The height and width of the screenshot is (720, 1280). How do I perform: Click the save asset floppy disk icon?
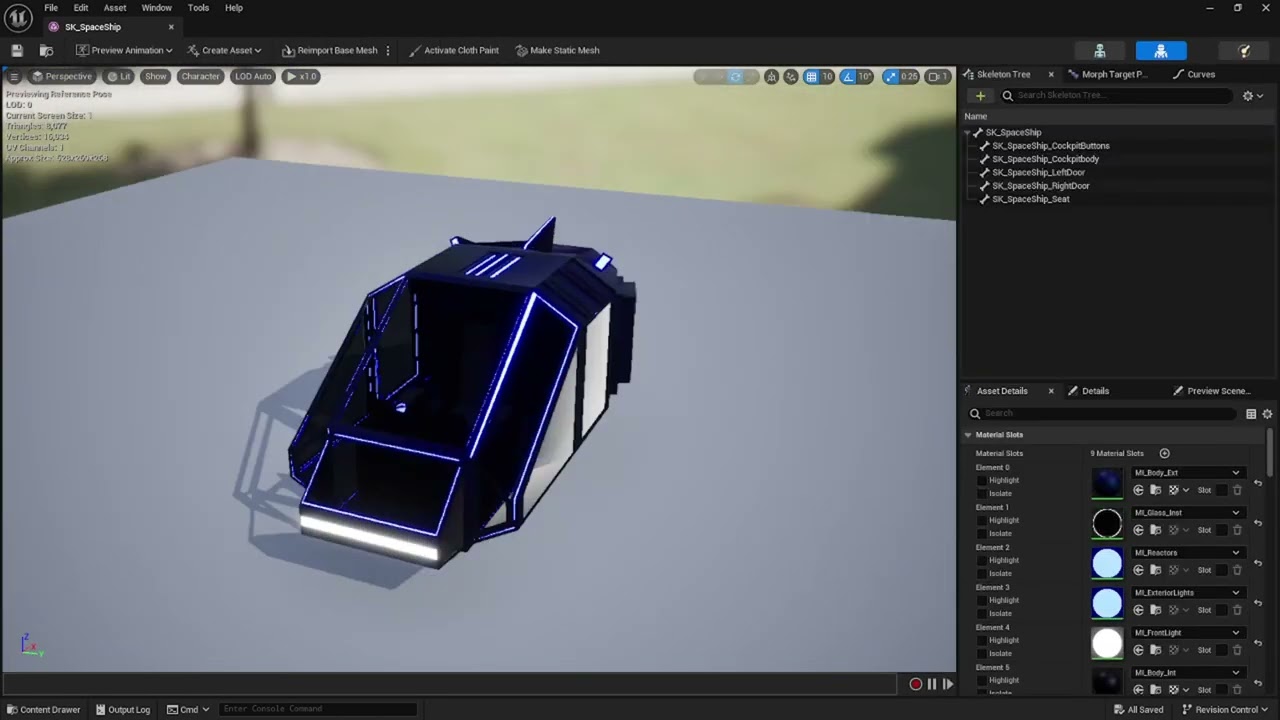pyautogui.click(x=17, y=50)
